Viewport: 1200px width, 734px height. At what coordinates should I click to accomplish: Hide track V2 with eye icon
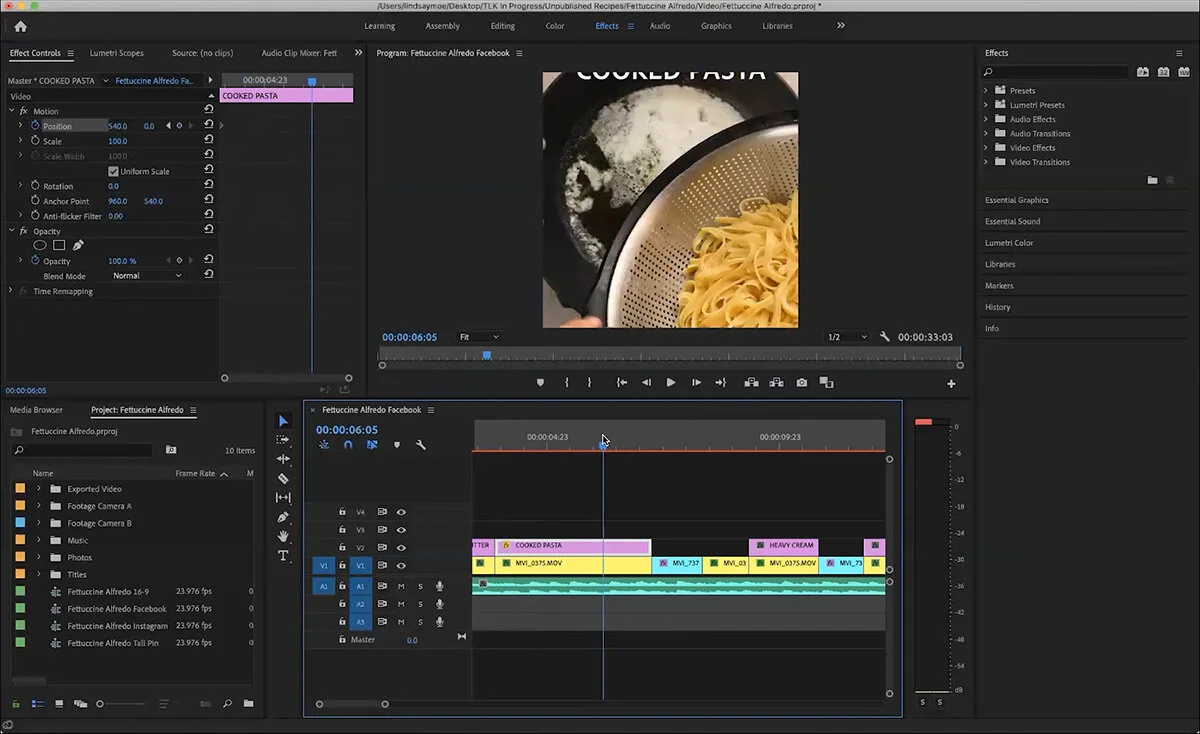pos(401,548)
